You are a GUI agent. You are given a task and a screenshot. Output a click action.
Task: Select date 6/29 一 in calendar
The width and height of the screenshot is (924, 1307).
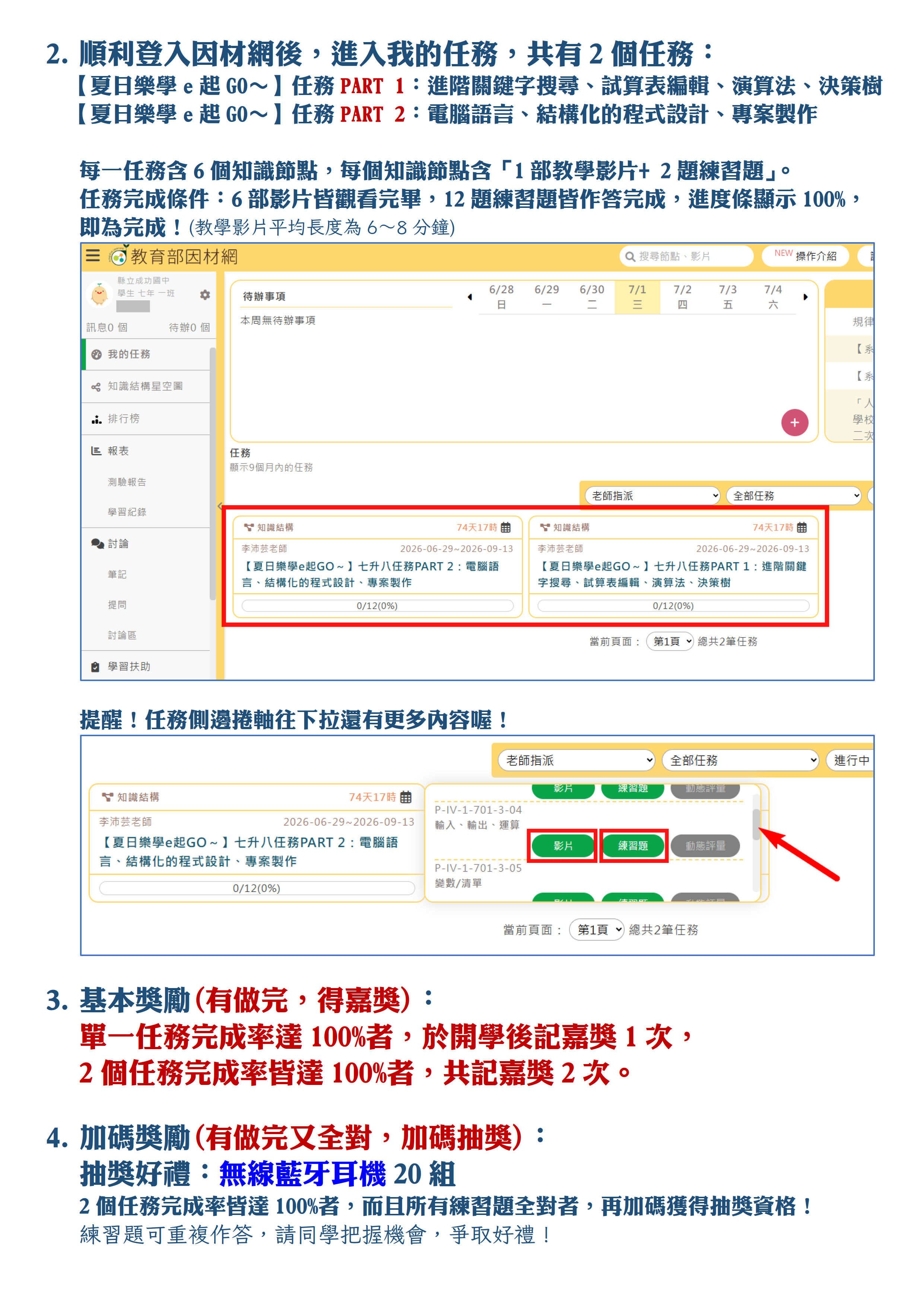click(x=547, y=297)
